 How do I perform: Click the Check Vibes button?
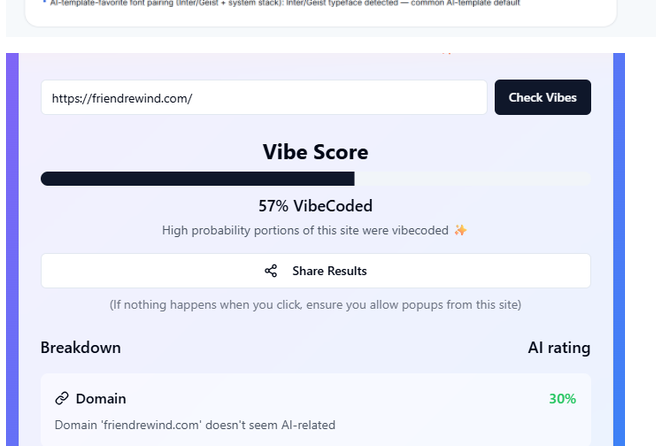(543, 98)
